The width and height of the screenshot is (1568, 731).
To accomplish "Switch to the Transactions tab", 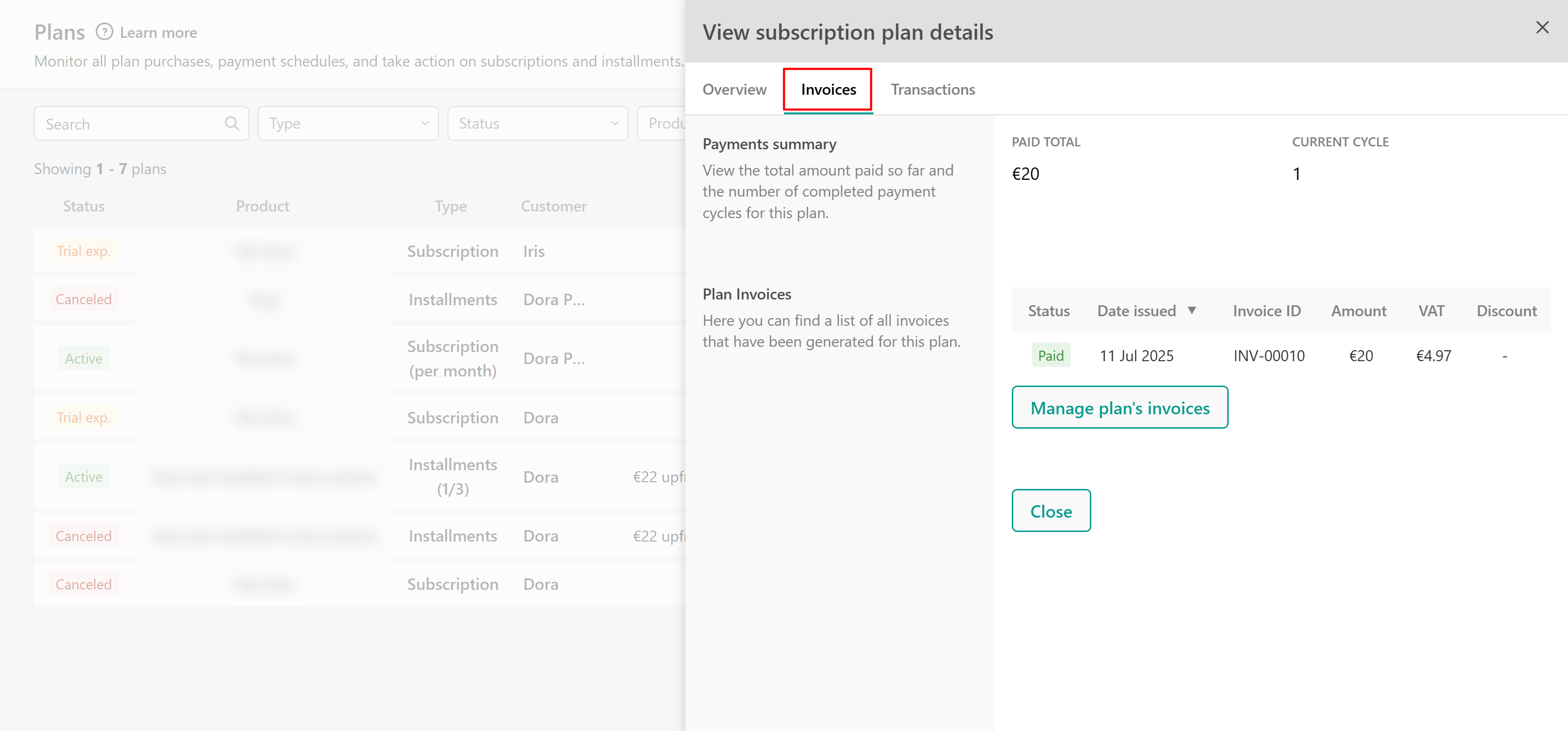I will [932, 89].
